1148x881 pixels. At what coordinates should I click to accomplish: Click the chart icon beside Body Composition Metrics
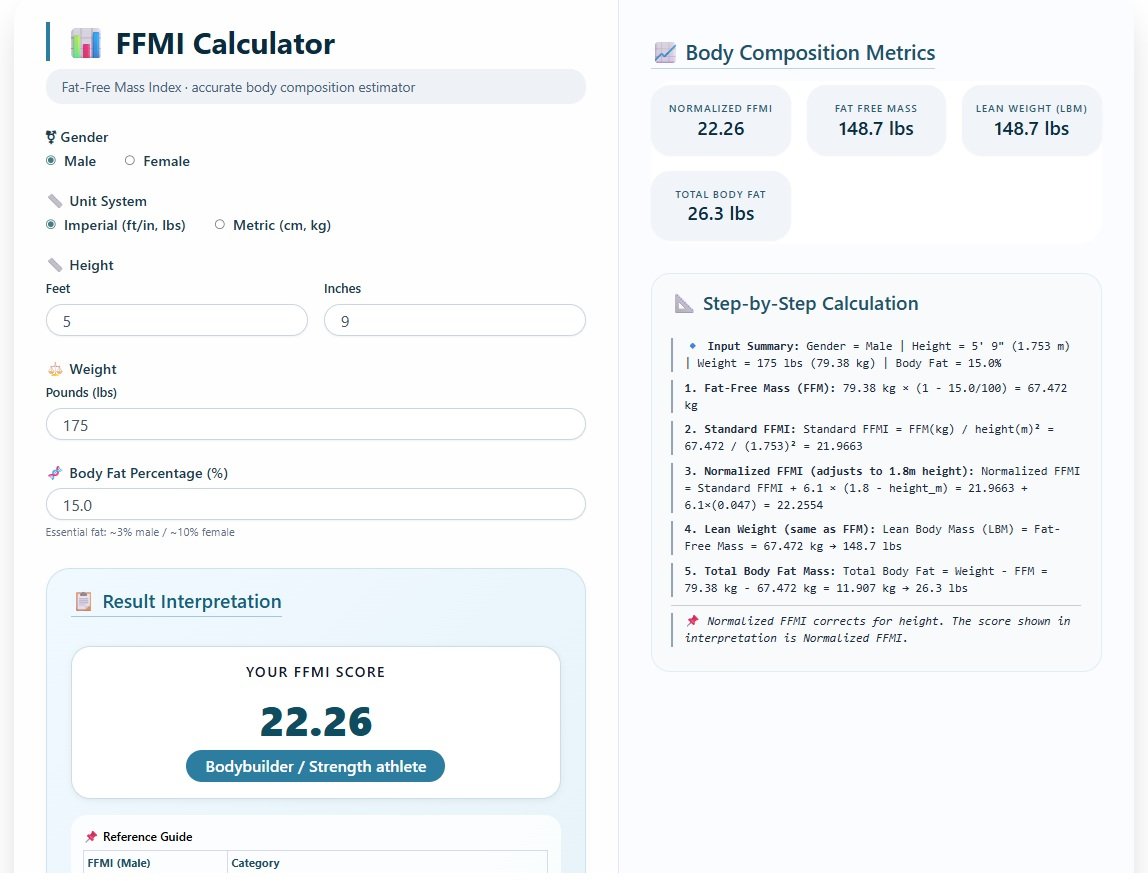[x=666, y=53]
